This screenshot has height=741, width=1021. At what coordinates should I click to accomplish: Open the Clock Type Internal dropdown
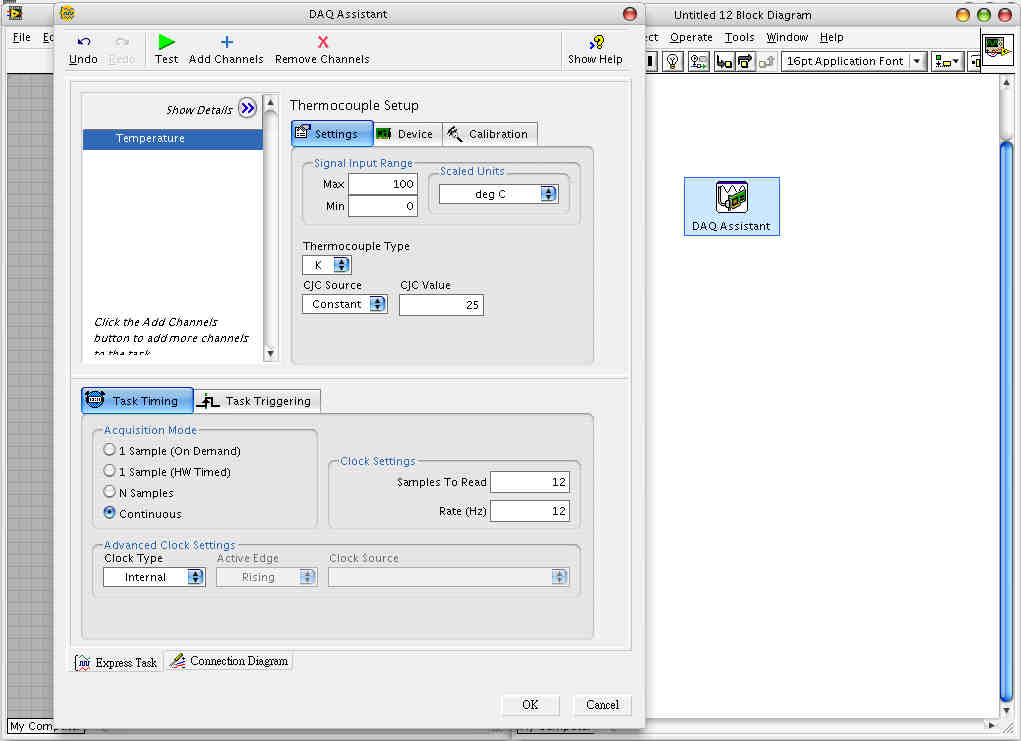(154, 577)
